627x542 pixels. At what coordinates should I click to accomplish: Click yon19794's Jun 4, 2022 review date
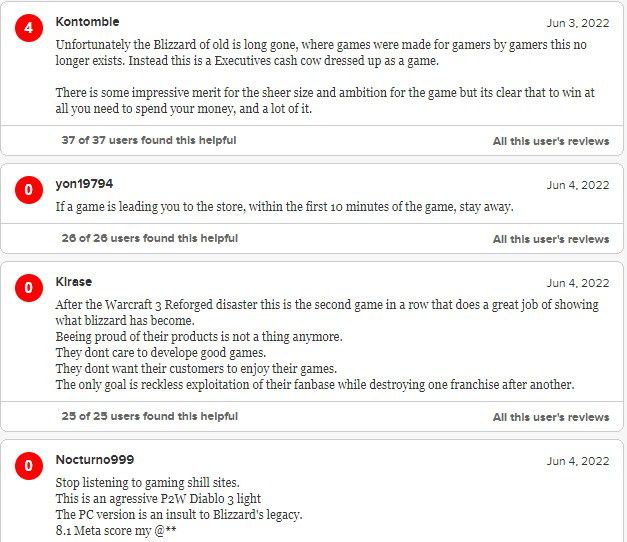[x=578, y=185]
